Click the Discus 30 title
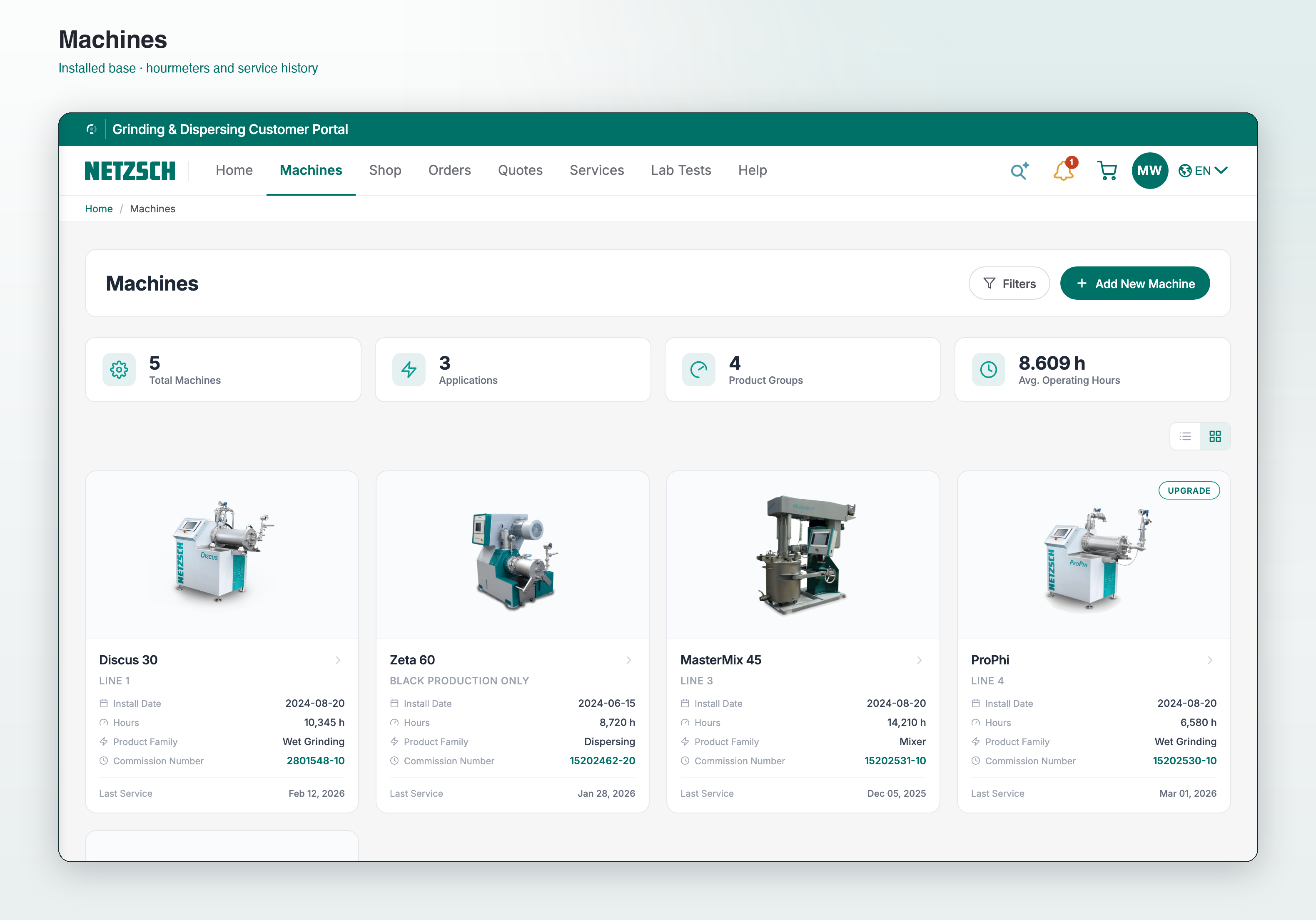This screenshot has width=1316, height=920. click(128, 660)
